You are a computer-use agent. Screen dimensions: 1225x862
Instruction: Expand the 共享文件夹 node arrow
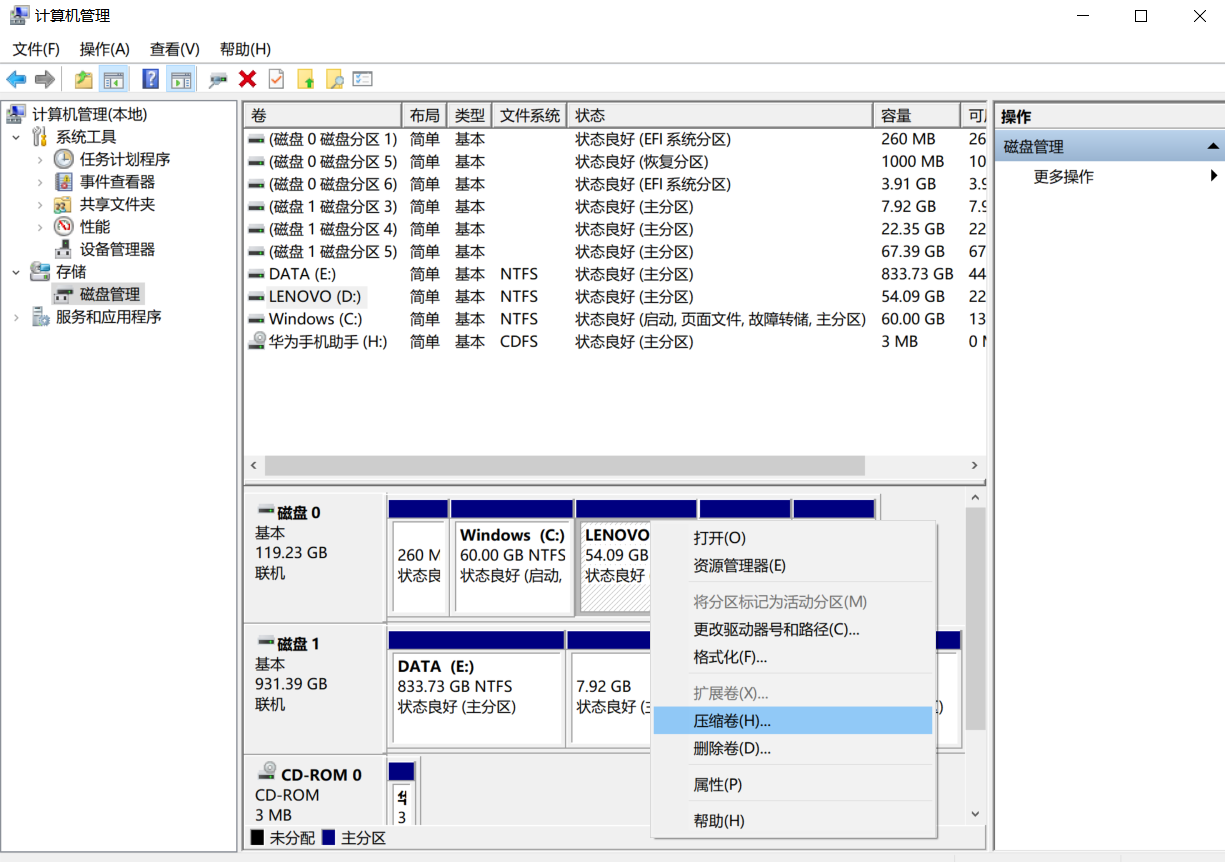40,204
